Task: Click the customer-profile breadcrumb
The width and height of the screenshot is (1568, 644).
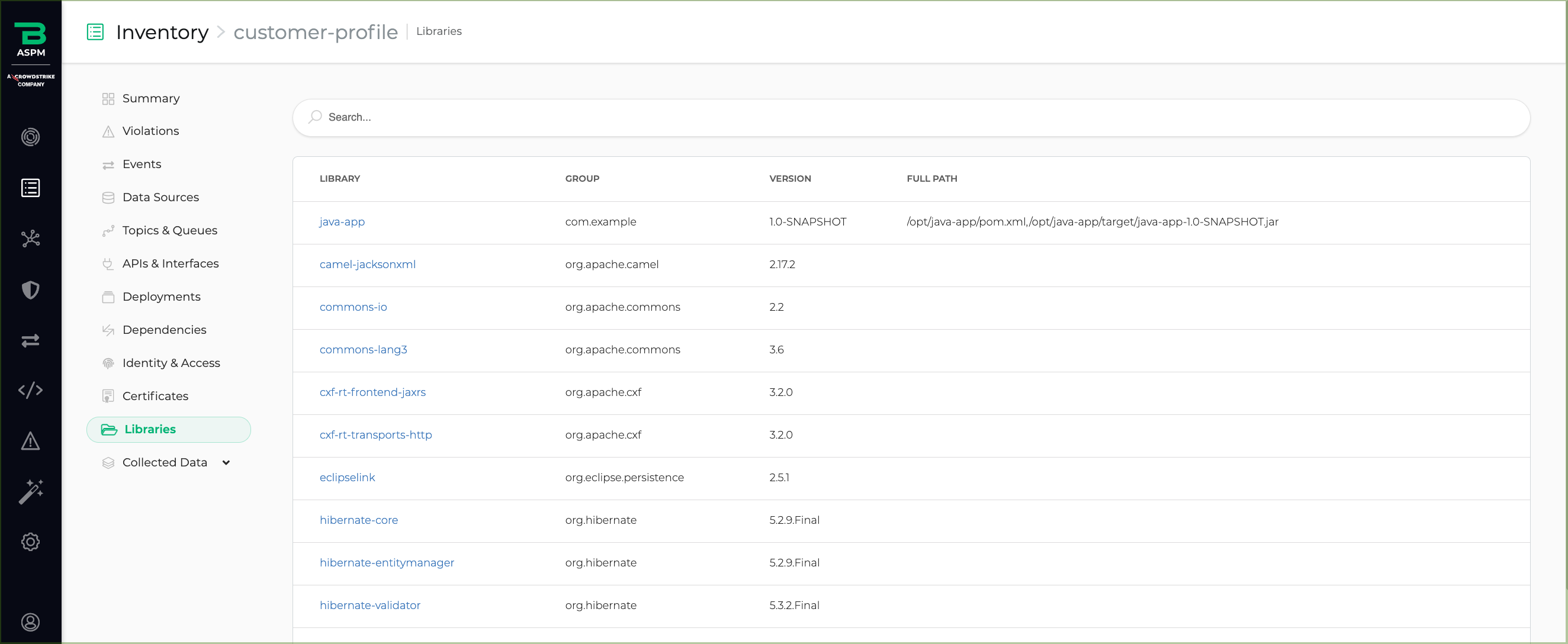Action: click(315, 31)
